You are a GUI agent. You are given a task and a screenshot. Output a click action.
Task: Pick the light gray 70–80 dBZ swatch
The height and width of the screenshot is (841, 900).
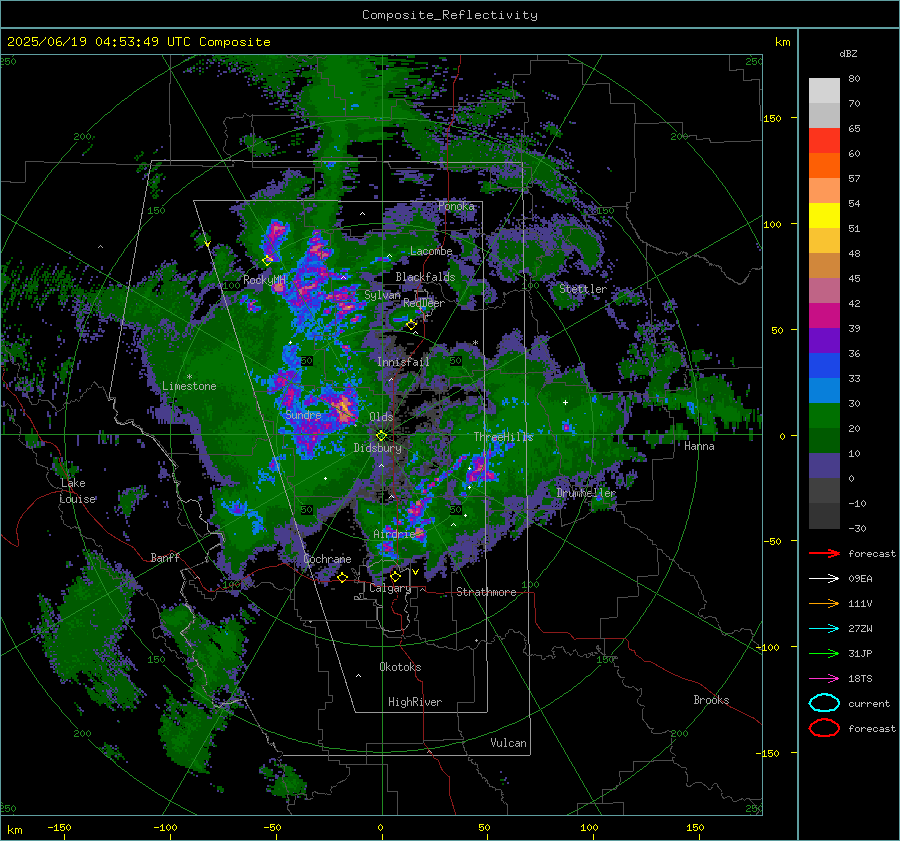[824, 91]
